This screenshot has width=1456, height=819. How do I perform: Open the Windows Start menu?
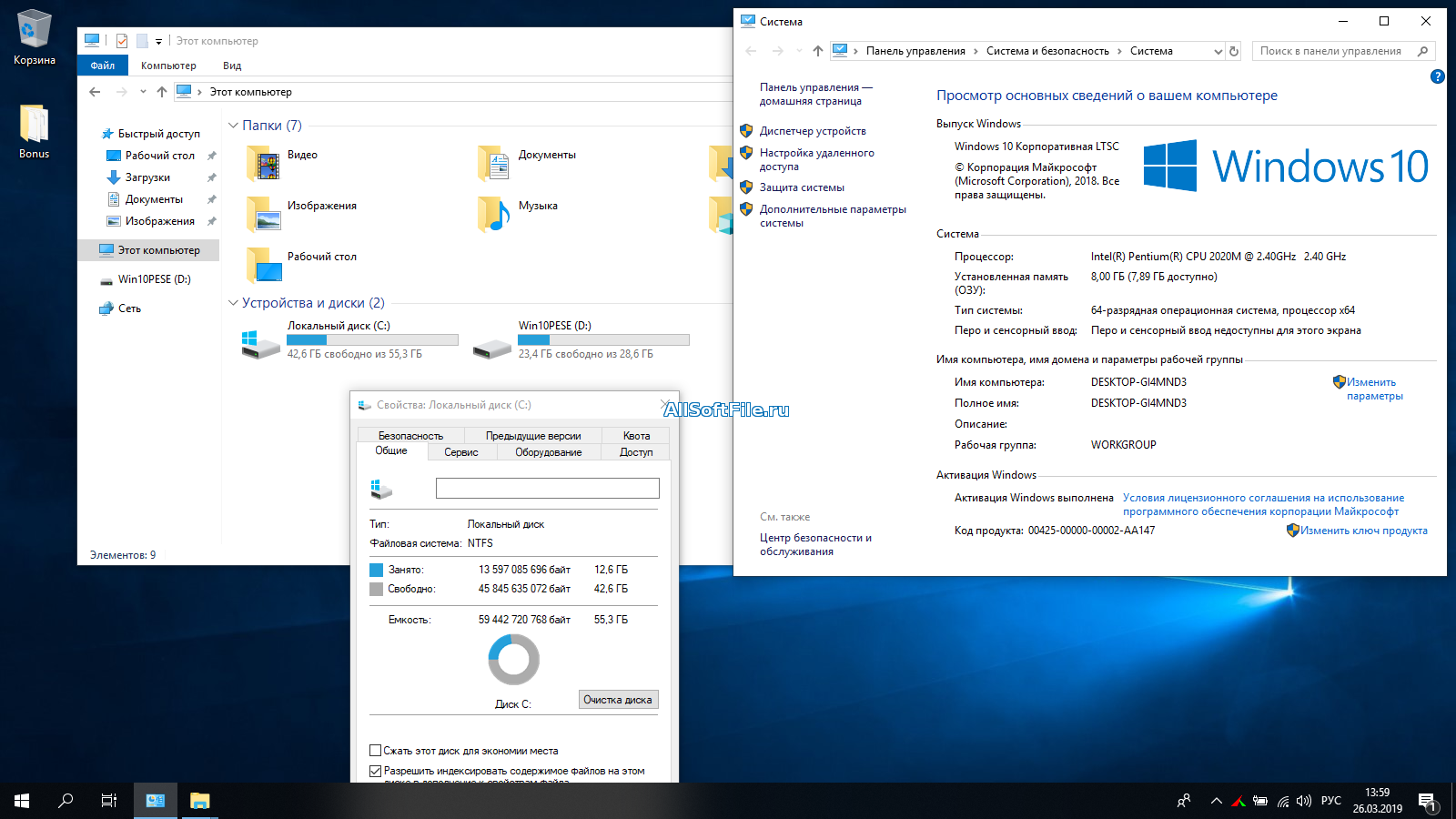pos(22,801)
